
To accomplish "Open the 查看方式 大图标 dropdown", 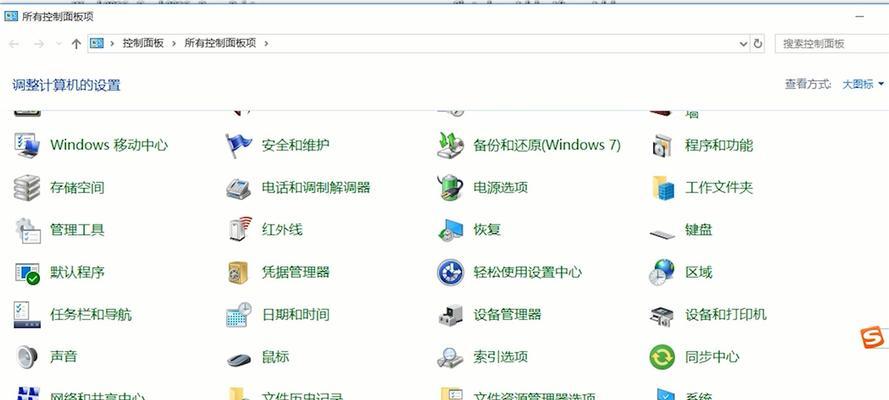I will tap(863, 84).
